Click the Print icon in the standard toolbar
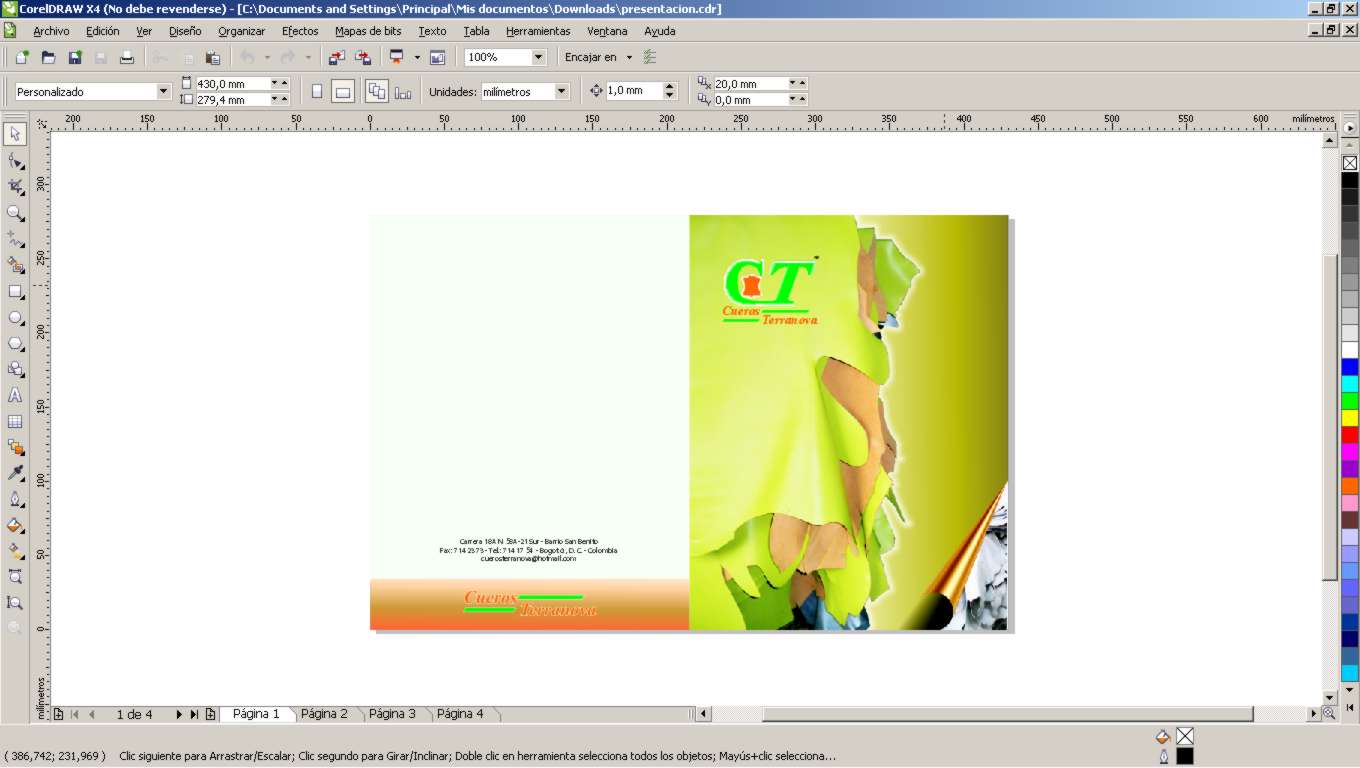This screenshot has height=768, width=1360. (x=127, y=58)
